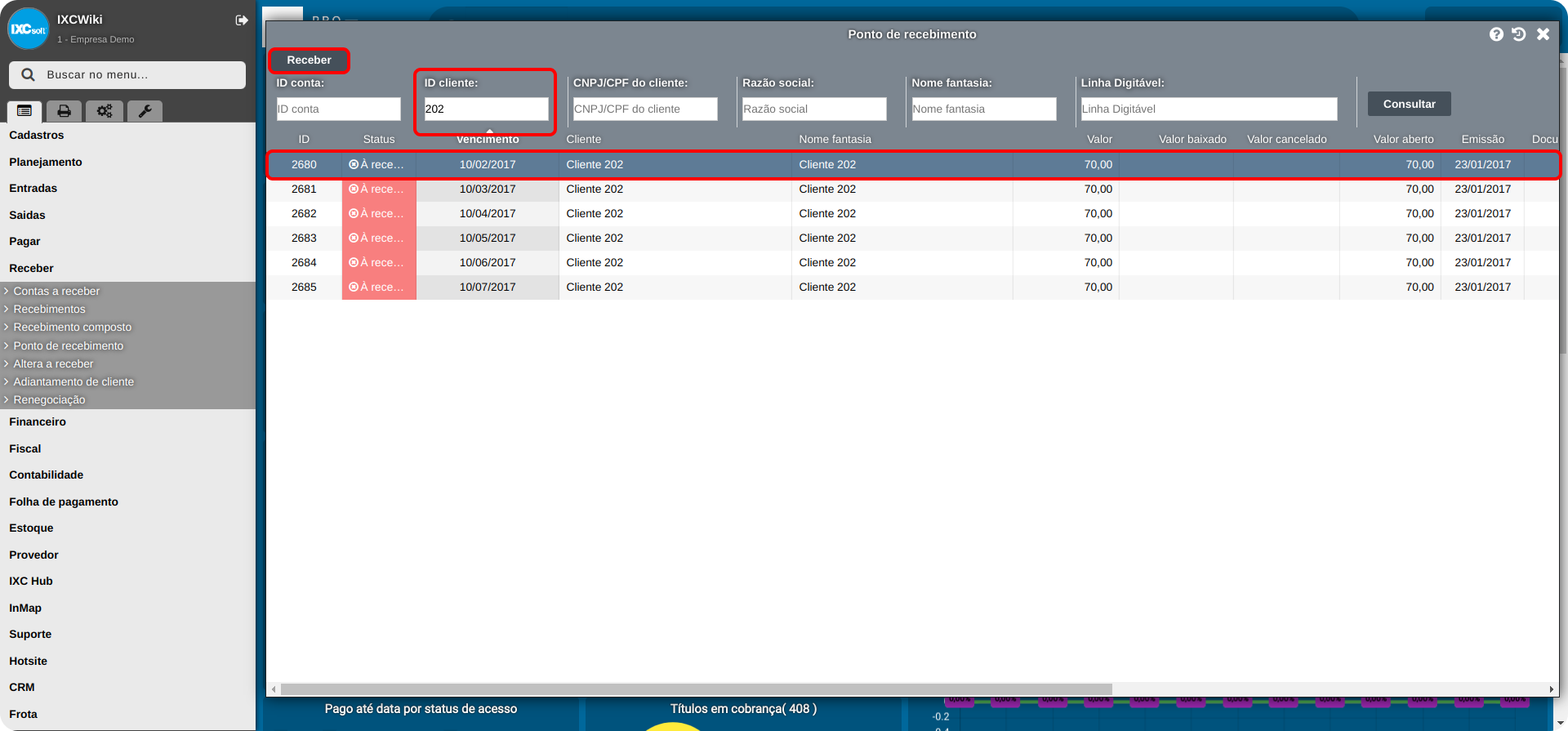
Task: Expand the Entradas menu
Action: click(33, 188)
